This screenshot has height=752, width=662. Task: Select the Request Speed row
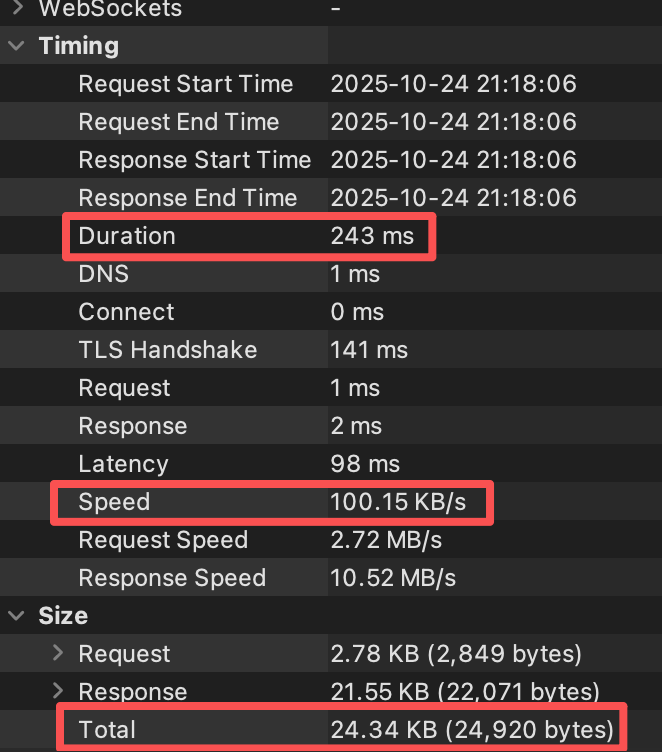pos(162,540)
